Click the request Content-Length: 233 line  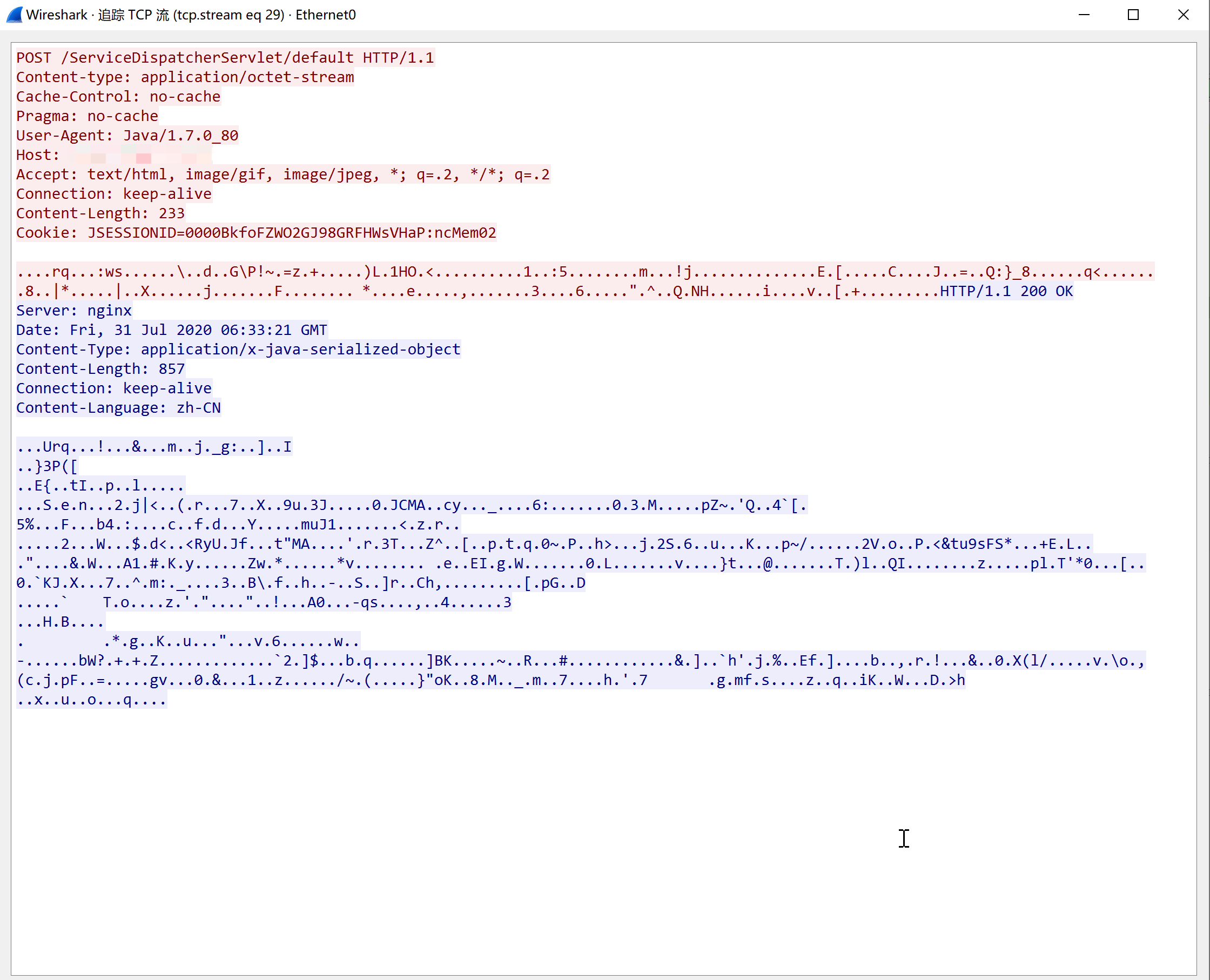click(100, 213)
